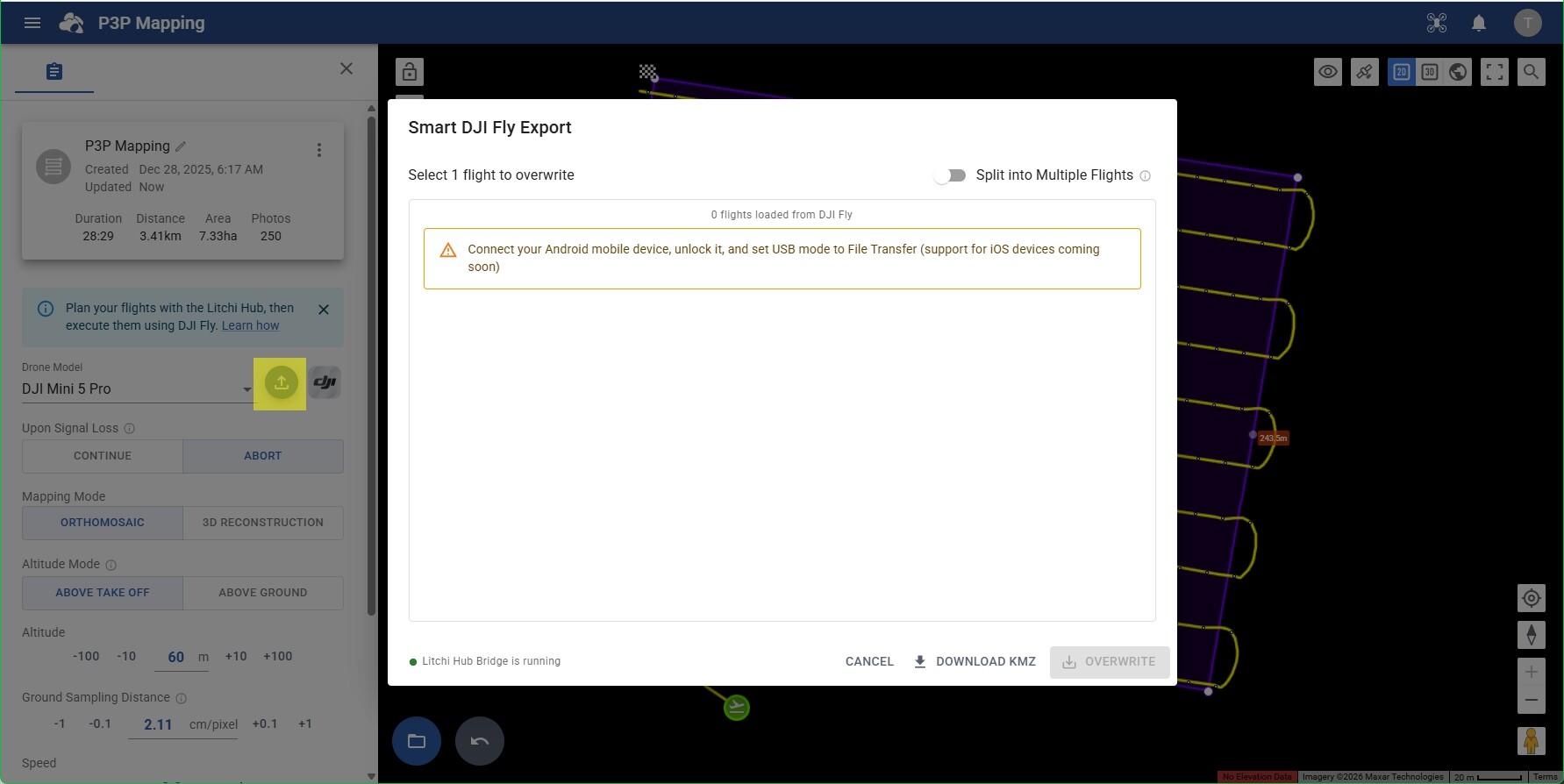Image resolution: width=1564 pixels, height=784 pixels.
Task: Toggle map visibility eye icon
Action: [1327, 72]
